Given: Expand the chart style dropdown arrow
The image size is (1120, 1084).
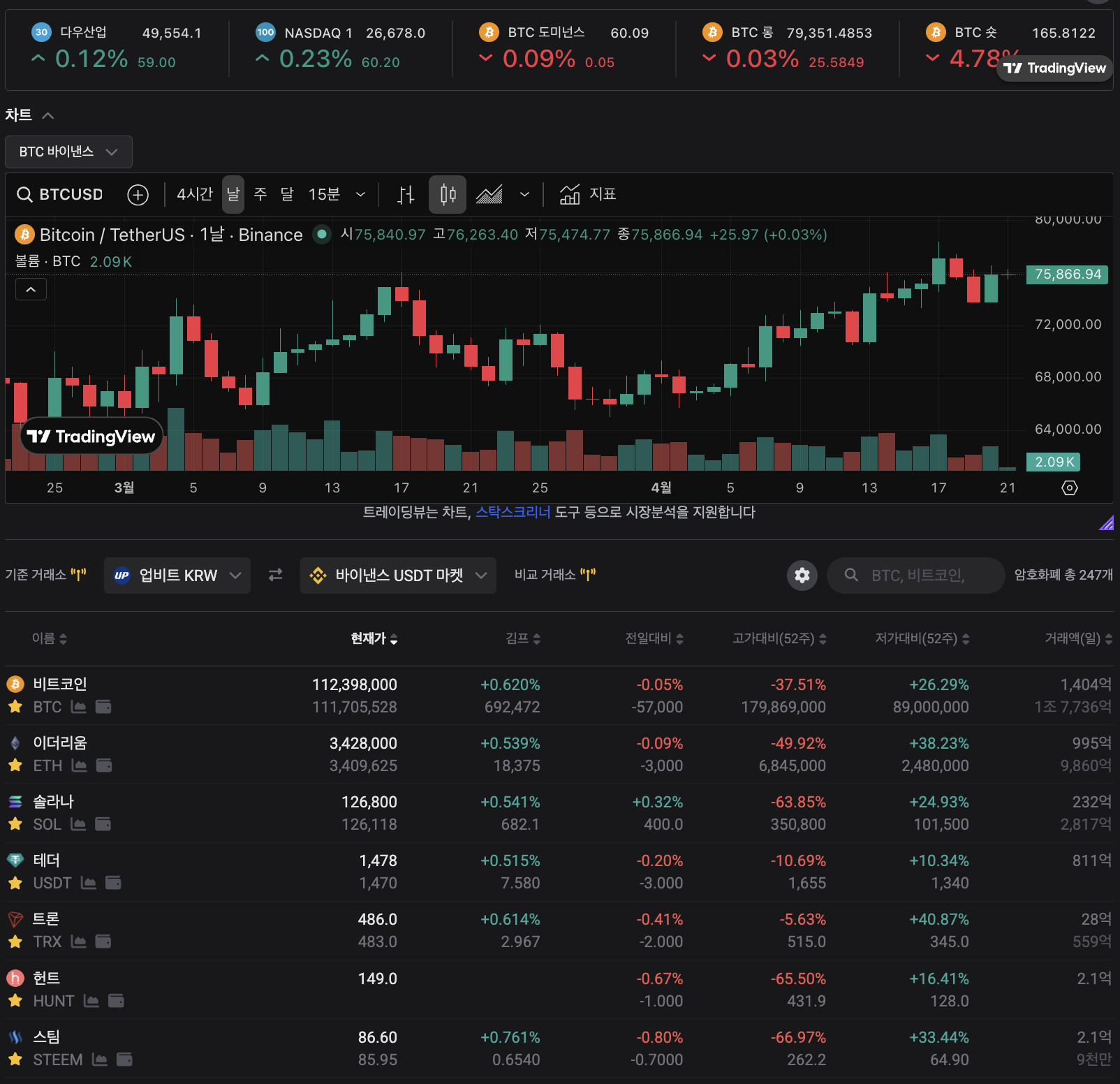Looking at the screenshot, I should [x=524, y=194].
